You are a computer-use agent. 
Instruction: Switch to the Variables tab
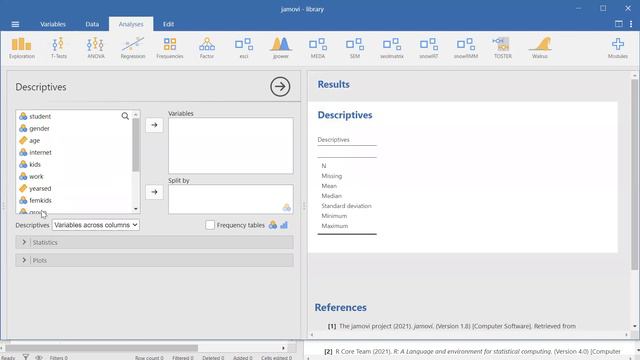[53, 24]
